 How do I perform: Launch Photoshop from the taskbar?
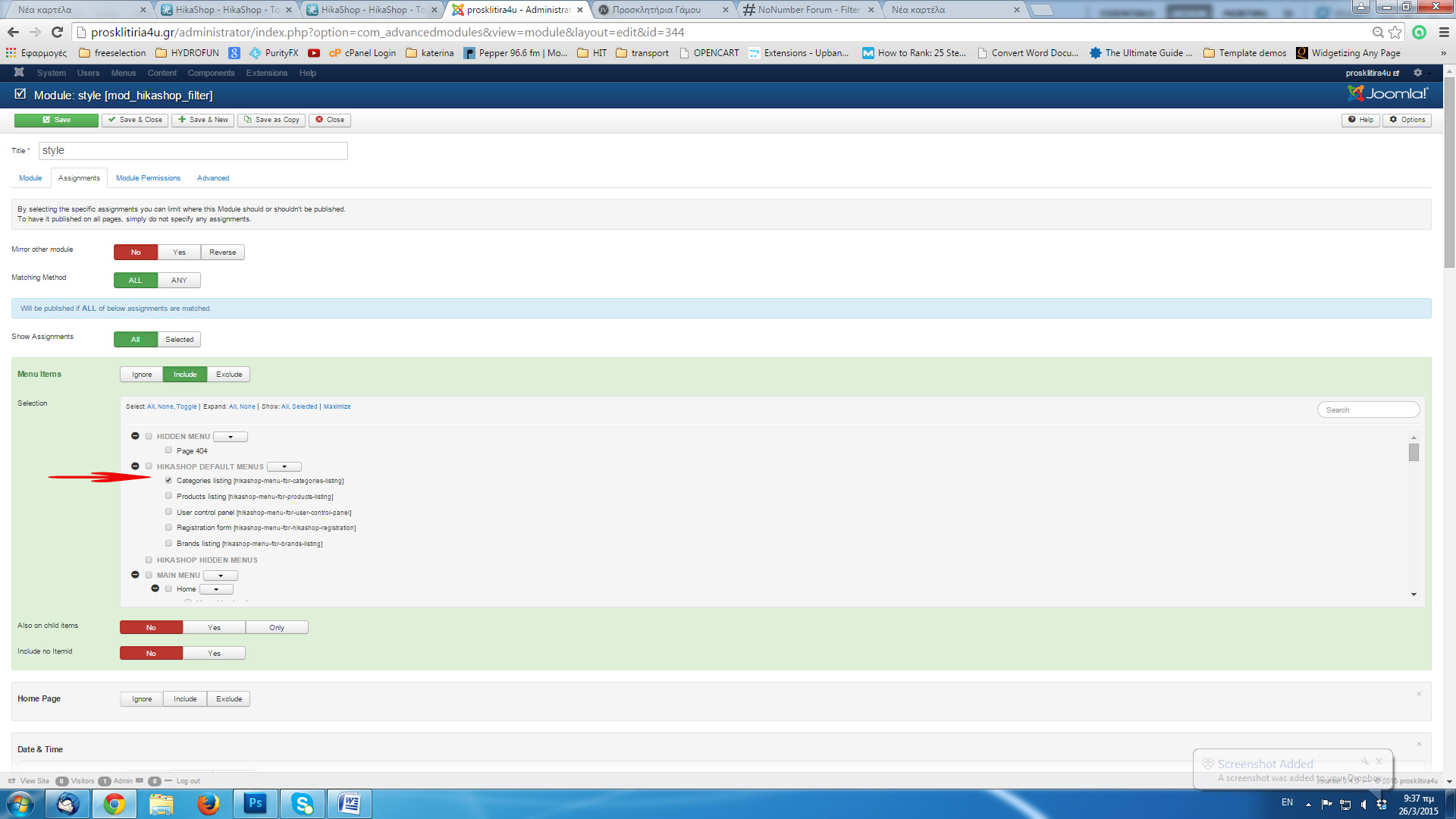[x=256, y=803]
